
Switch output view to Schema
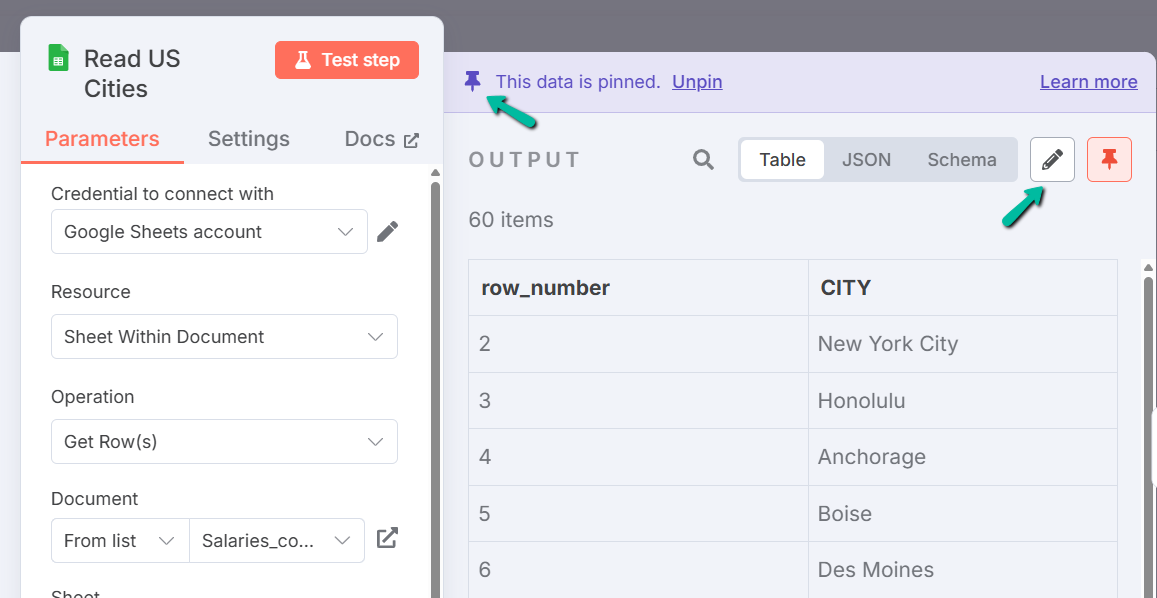(x=961, y=159)
